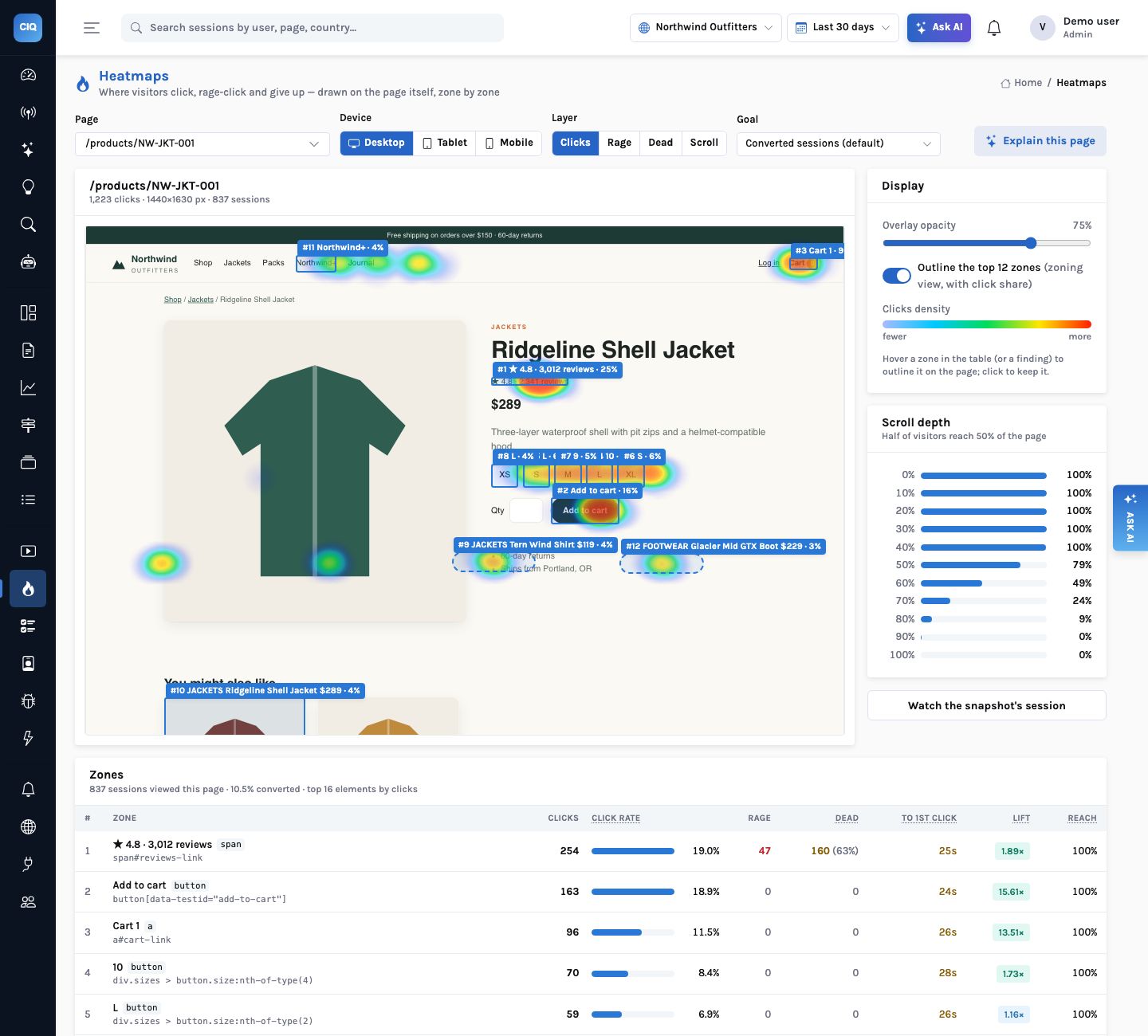
Task: Click the CIQ logo icon
Action: point(28,27)
